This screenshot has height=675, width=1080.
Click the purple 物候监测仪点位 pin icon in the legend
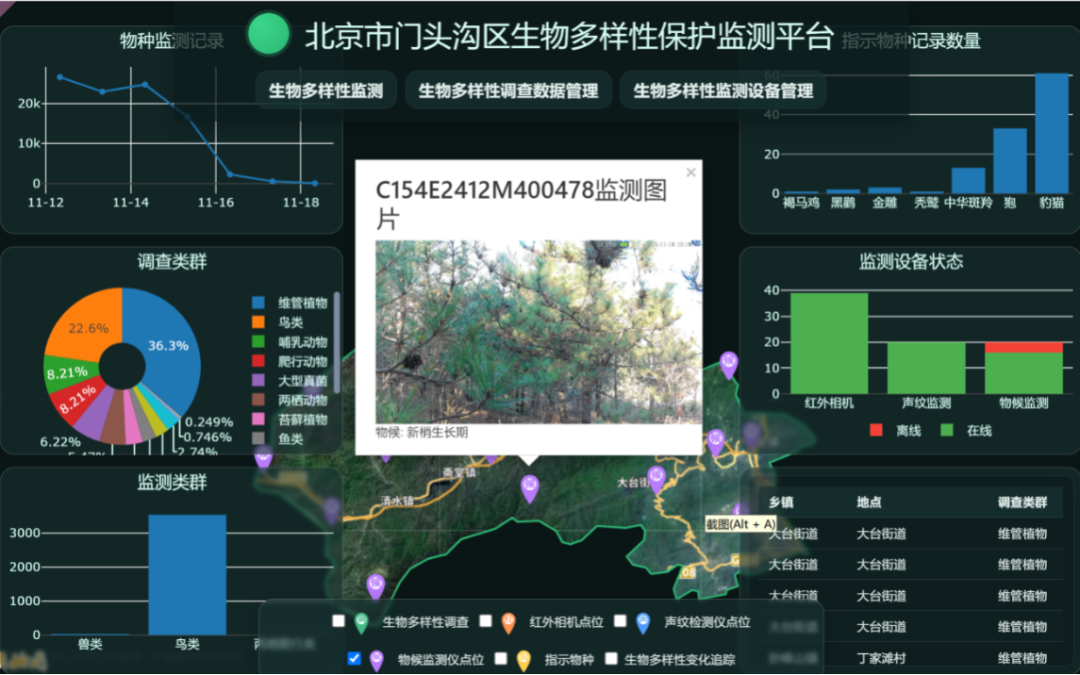tap(377, 659)
